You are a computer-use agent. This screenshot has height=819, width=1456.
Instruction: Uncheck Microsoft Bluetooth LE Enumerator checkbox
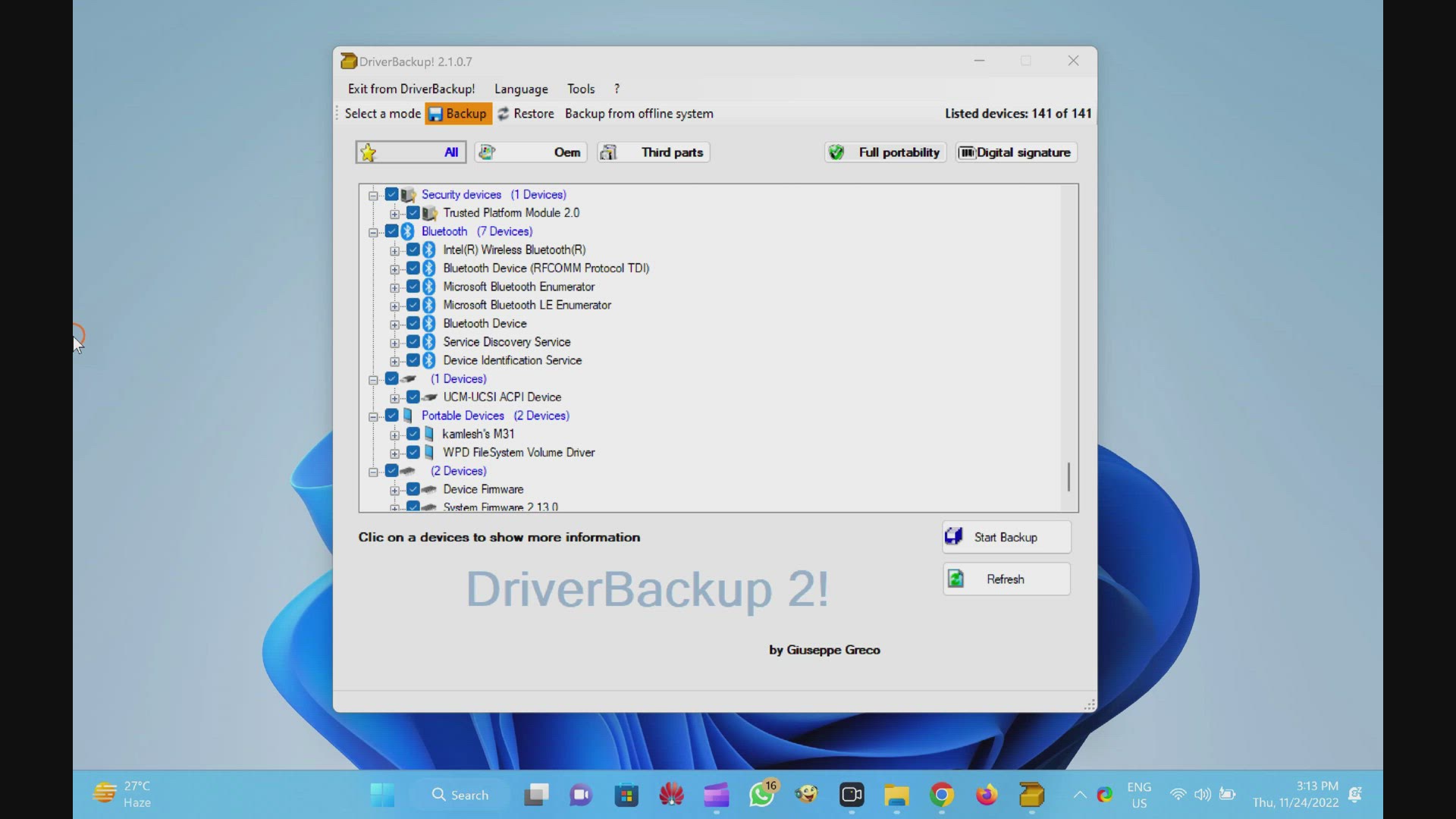[413, 305]
